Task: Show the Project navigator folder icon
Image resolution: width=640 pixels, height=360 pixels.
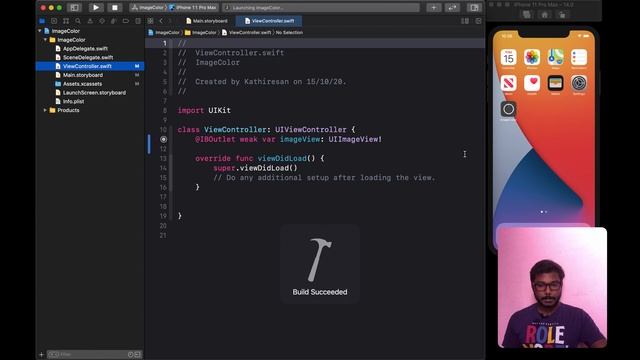Action: 42,21
